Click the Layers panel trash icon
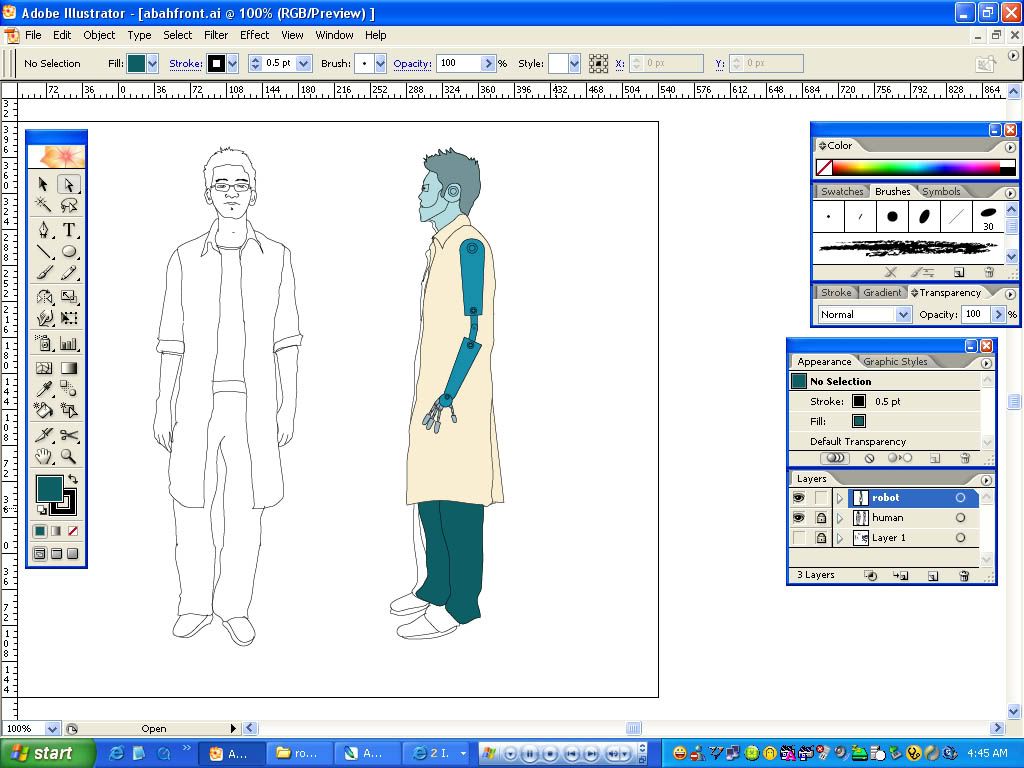This screenshot has height=768, width=1024. coord(964,575)
